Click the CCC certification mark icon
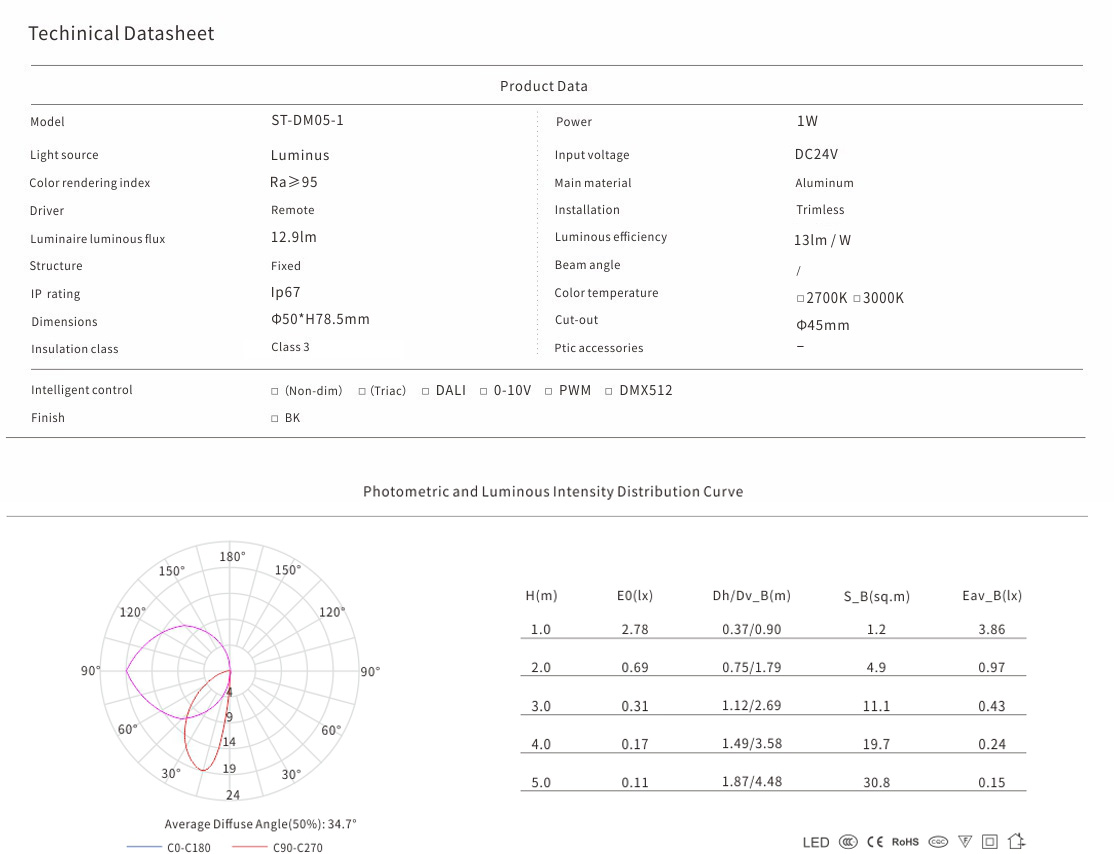Image resolution: width=1114 pixels, height=854 pixels. [x=848, y=842]
